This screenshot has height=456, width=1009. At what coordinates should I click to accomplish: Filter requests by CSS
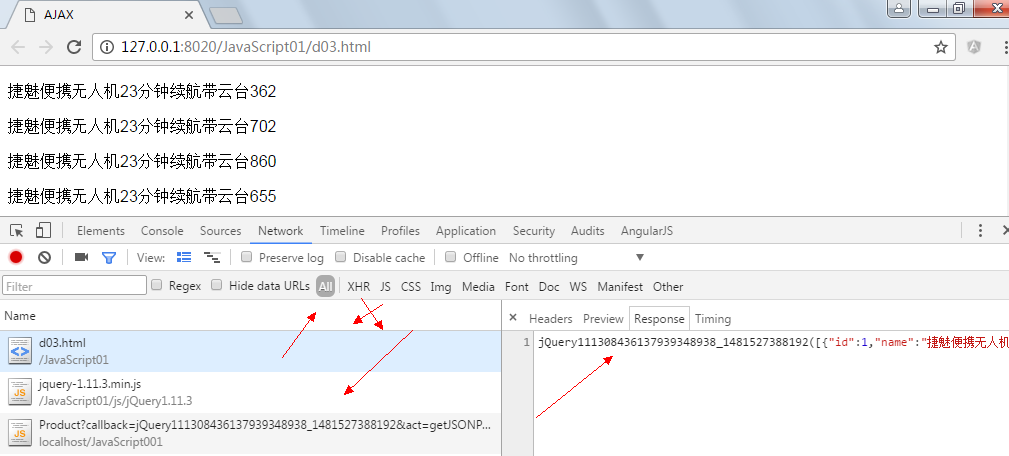[x=411, y=286]
